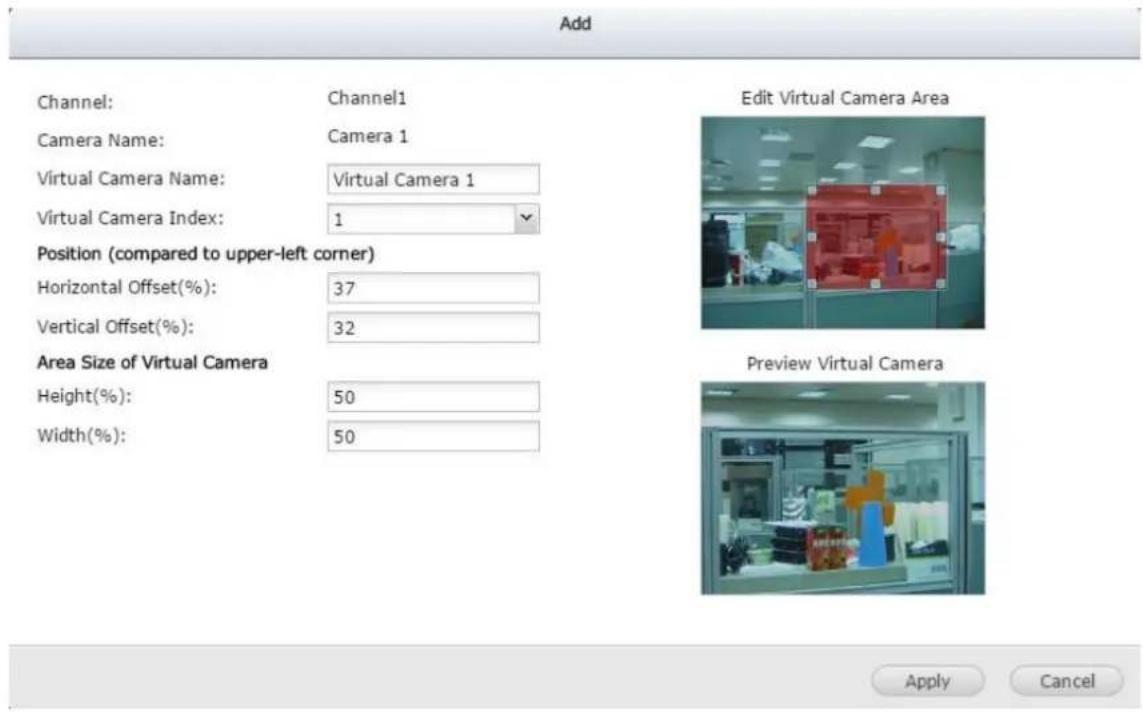1143x712 pixels.
Task: Click the 'Preview Virtual Camera' label
Action: click(845, 363)
